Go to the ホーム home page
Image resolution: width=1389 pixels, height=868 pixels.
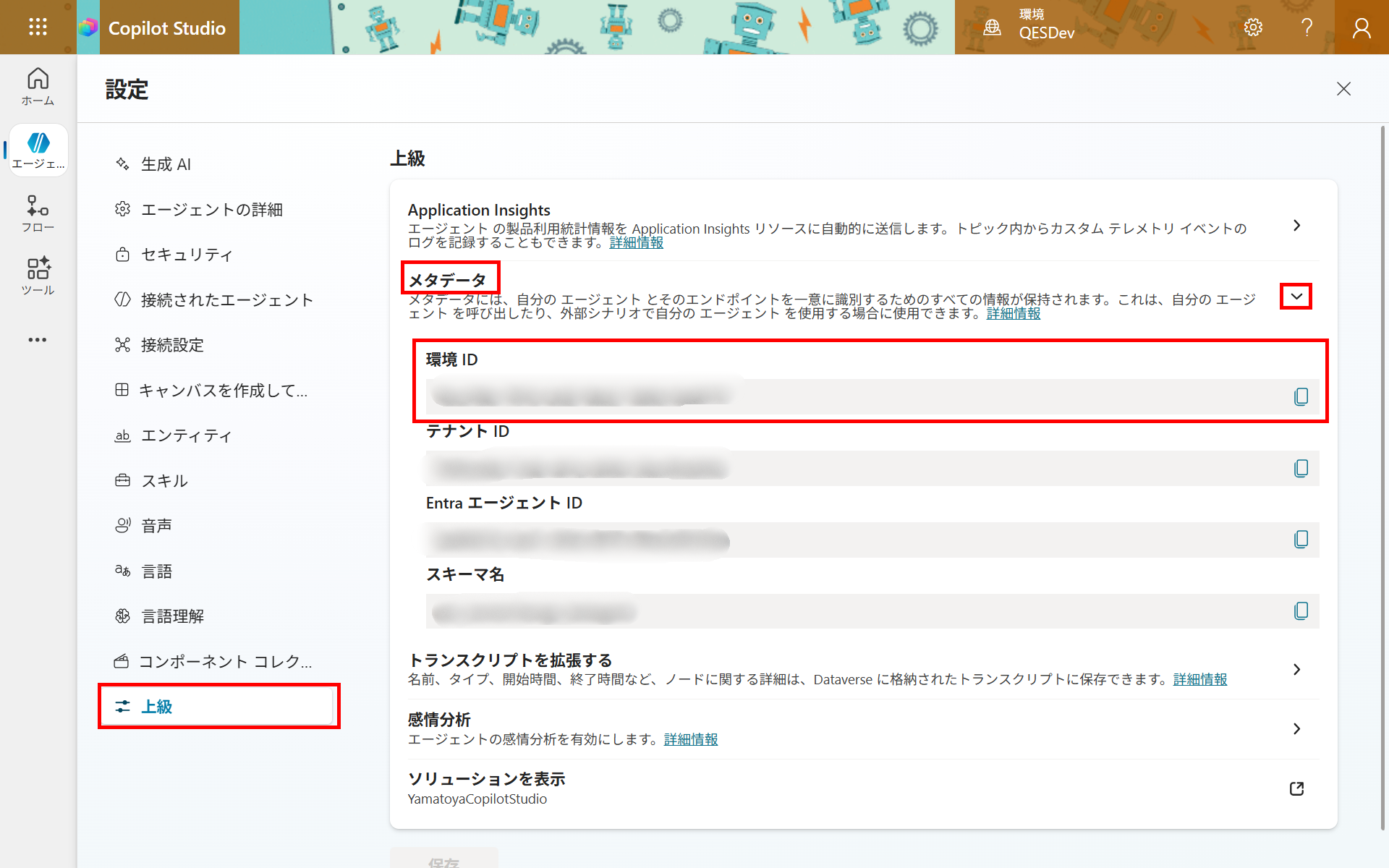[x=38, y=87]
